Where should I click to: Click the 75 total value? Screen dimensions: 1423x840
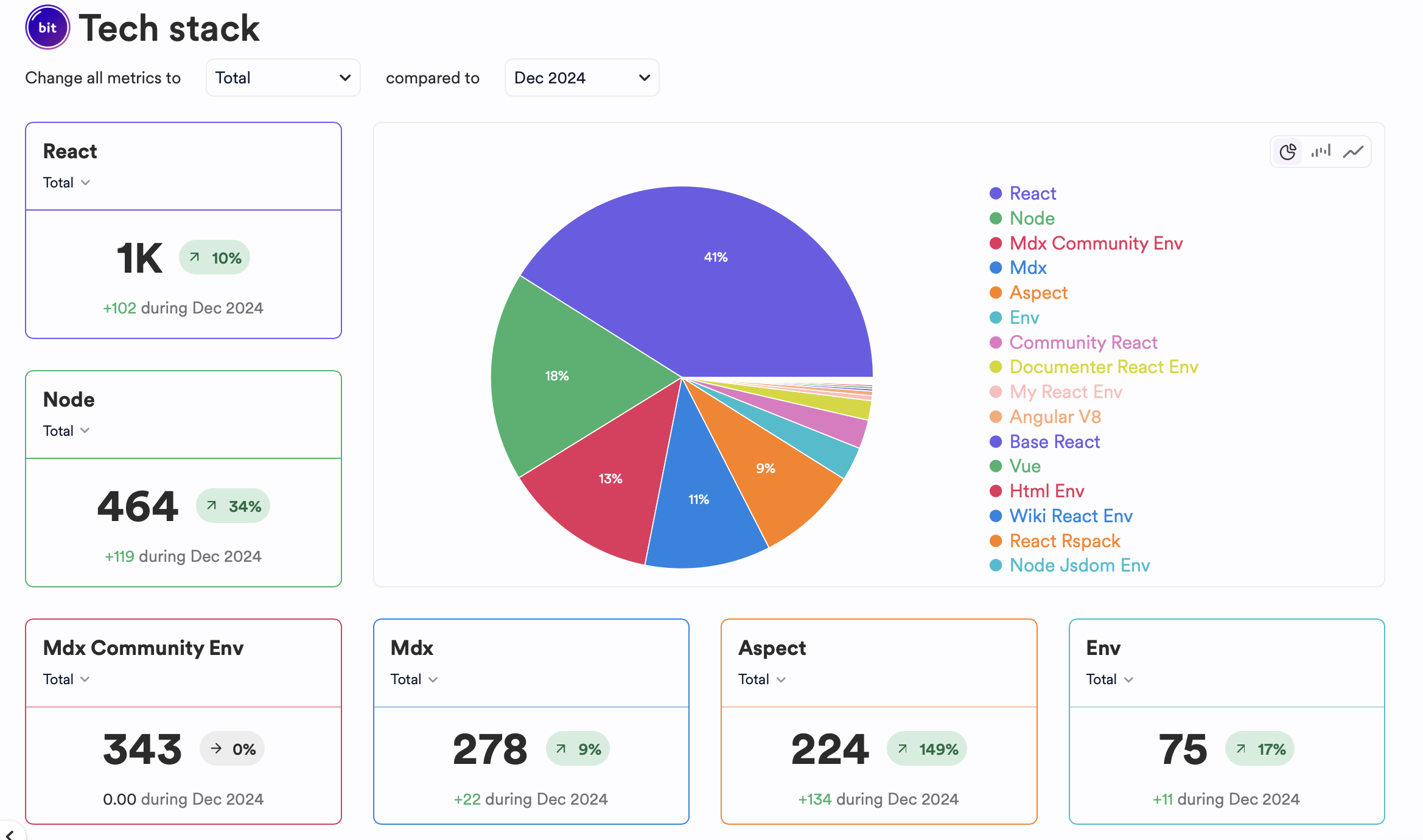1183,749
